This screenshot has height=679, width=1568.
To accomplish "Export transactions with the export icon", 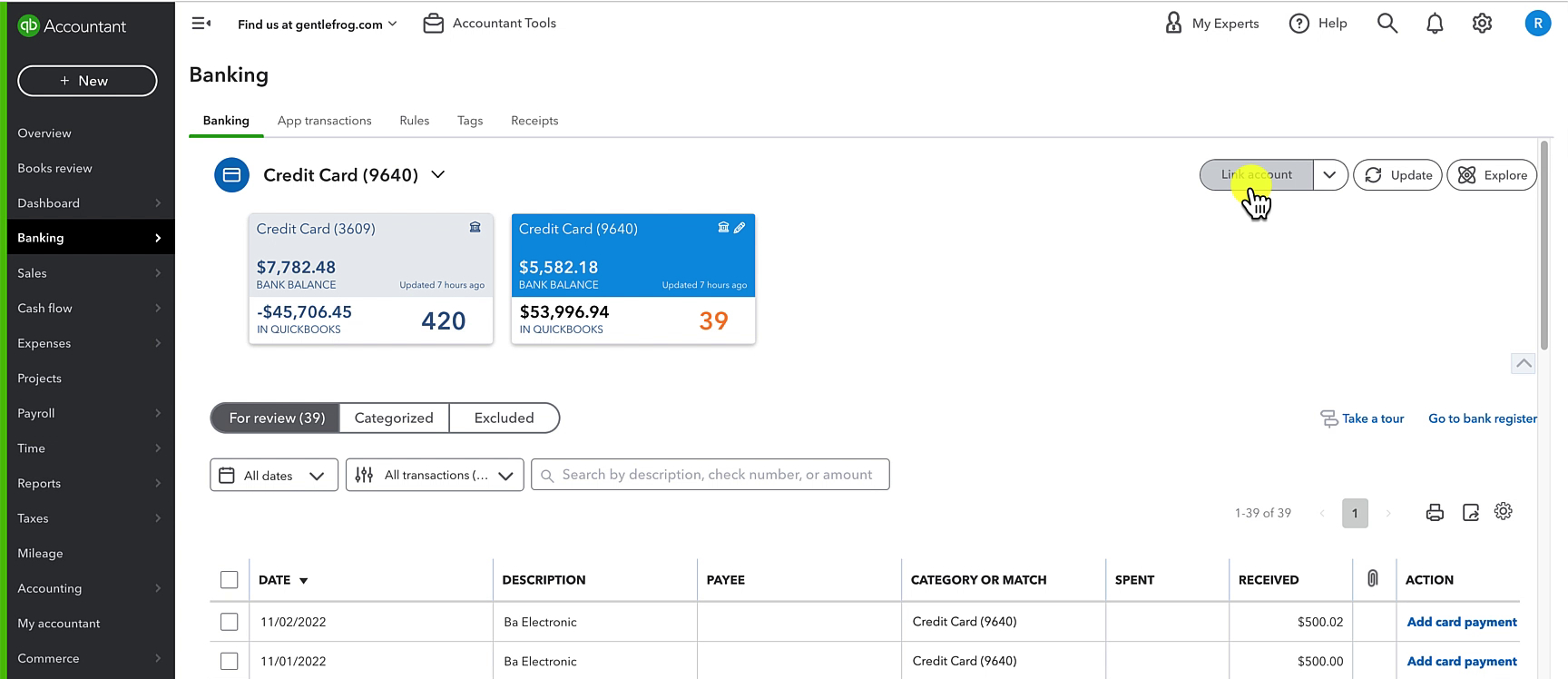I will pos(1471,513).
